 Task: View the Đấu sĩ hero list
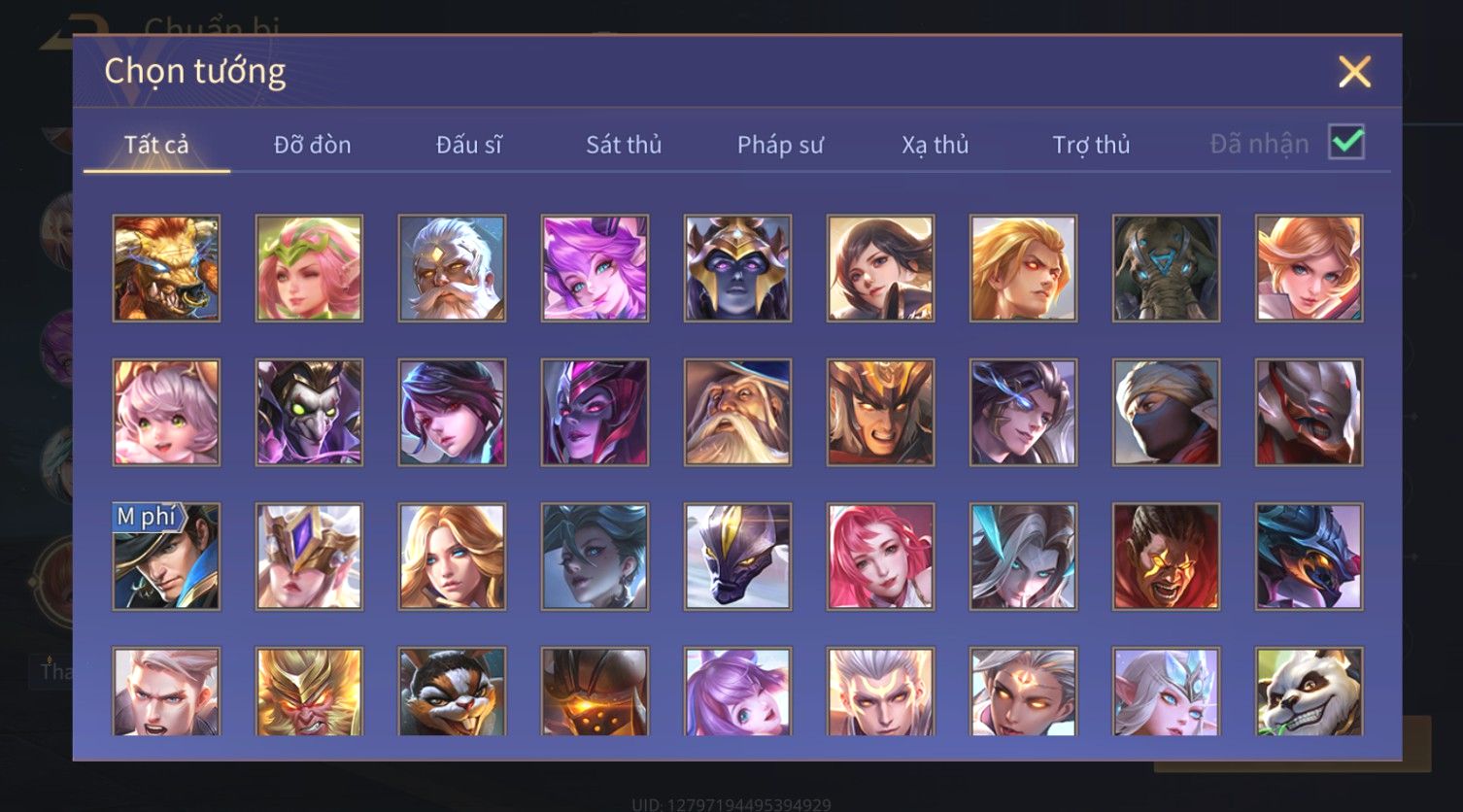coord(468,145)
